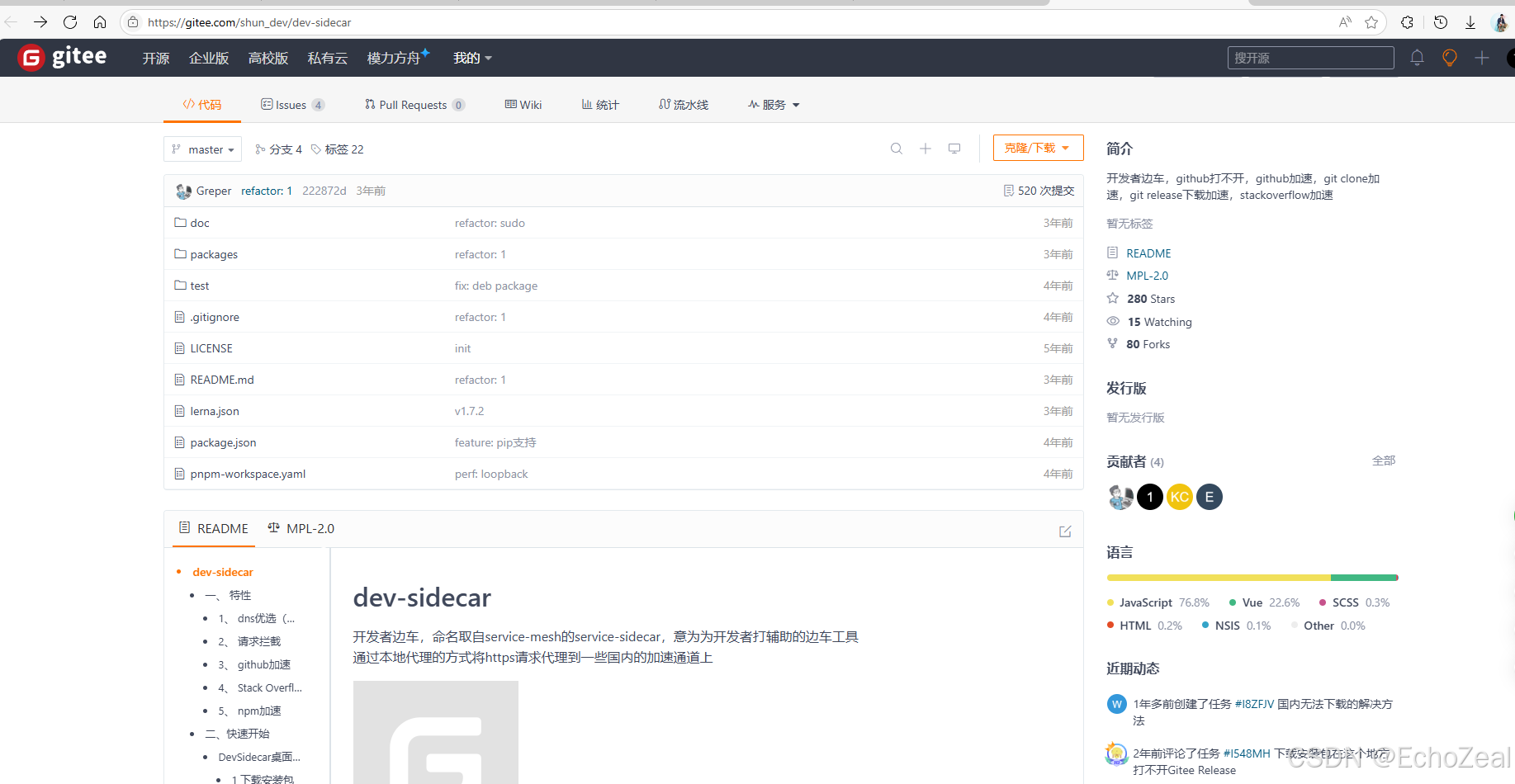Open contributor avatar labeled KC

coord(1180,497)
